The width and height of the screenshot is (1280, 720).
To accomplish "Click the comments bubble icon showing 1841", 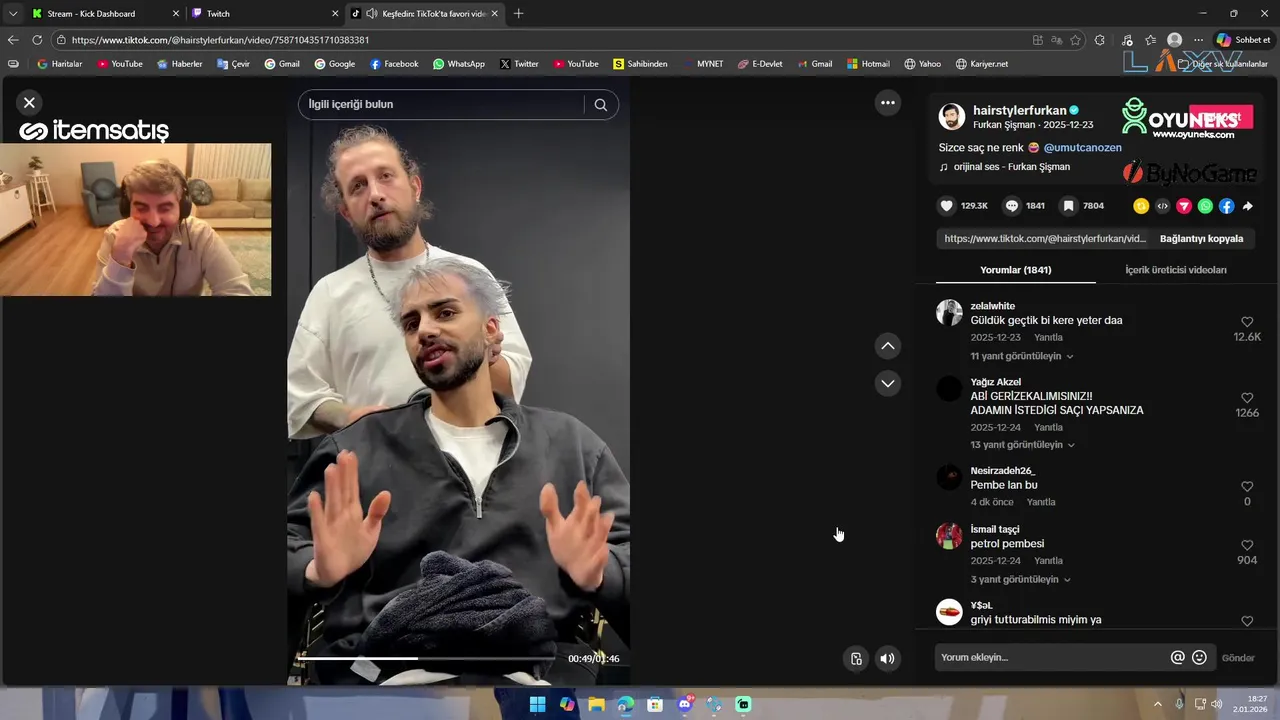I will pyautogui.click(x=1012, y=206).
